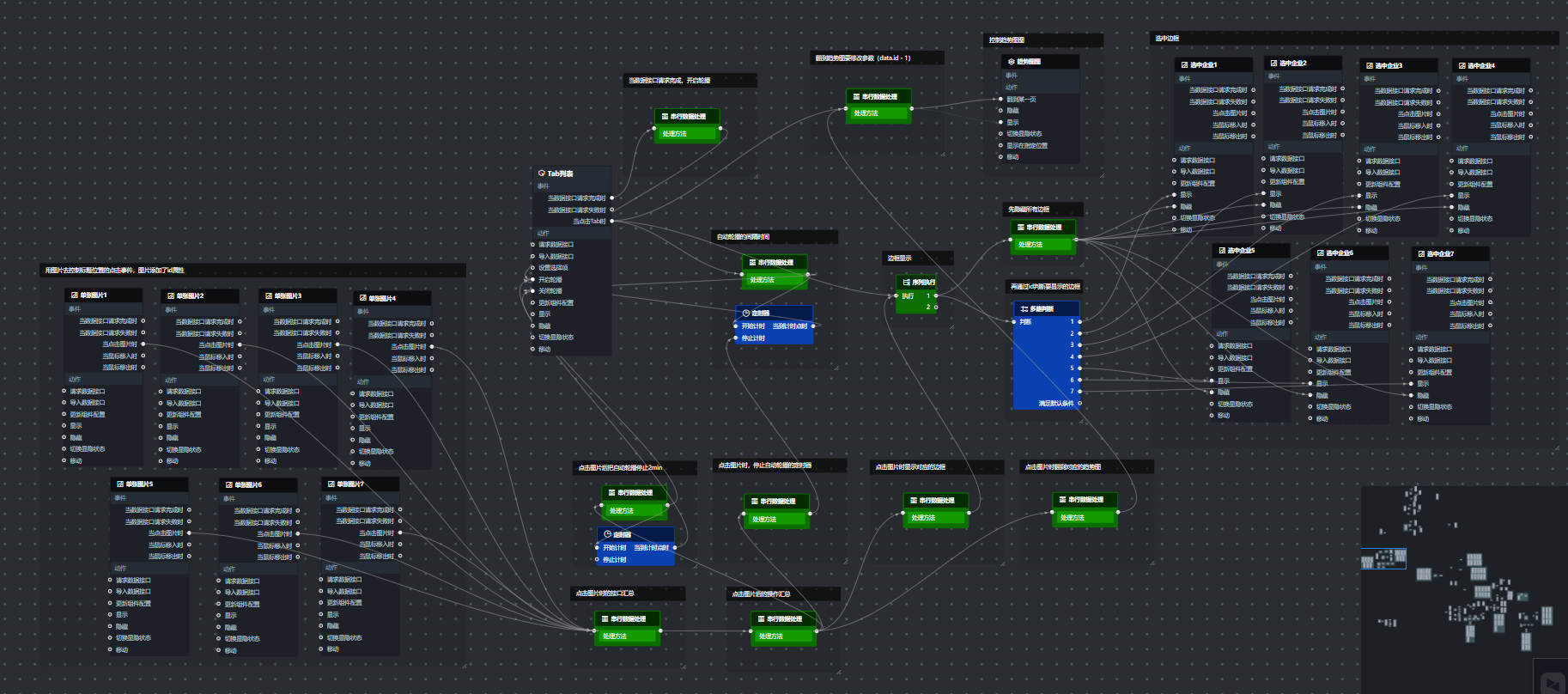Click the image icon on 选中企业6 node
Screen dimensions: 1568x694
pos(1321,253)
